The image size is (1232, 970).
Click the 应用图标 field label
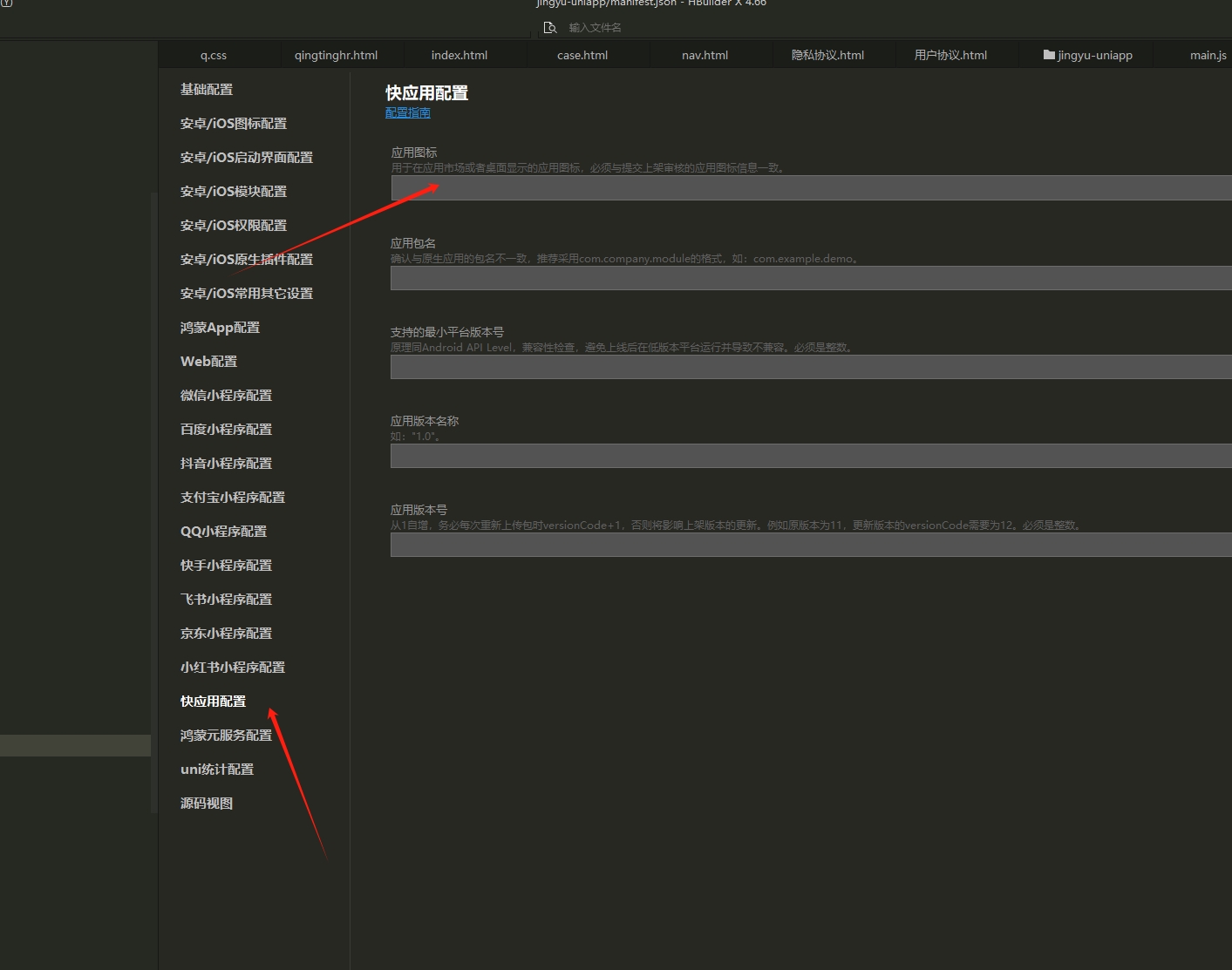click(414, 153)
